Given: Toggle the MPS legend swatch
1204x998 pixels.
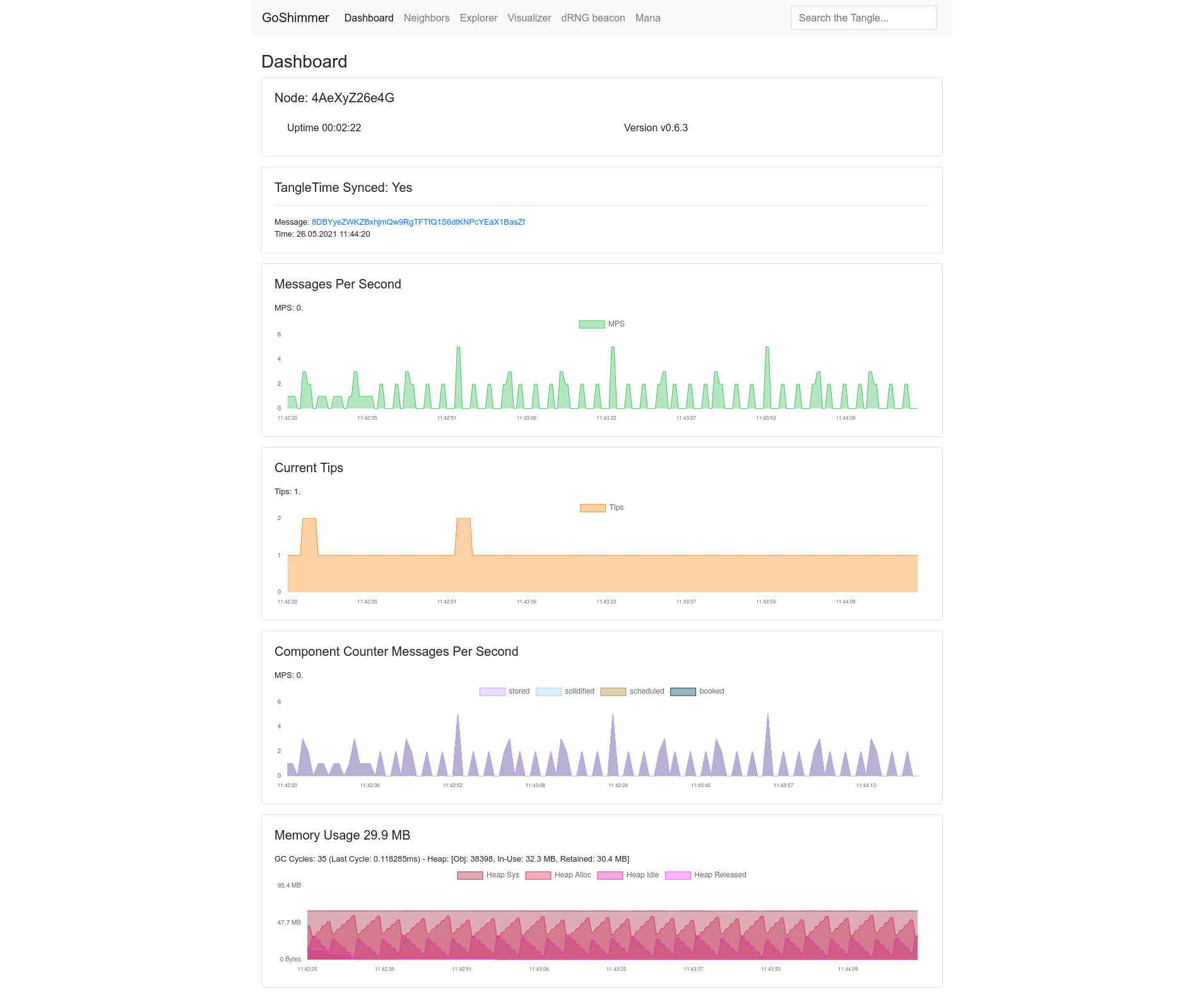Looking at the screenshot, I should coord(592,324).
